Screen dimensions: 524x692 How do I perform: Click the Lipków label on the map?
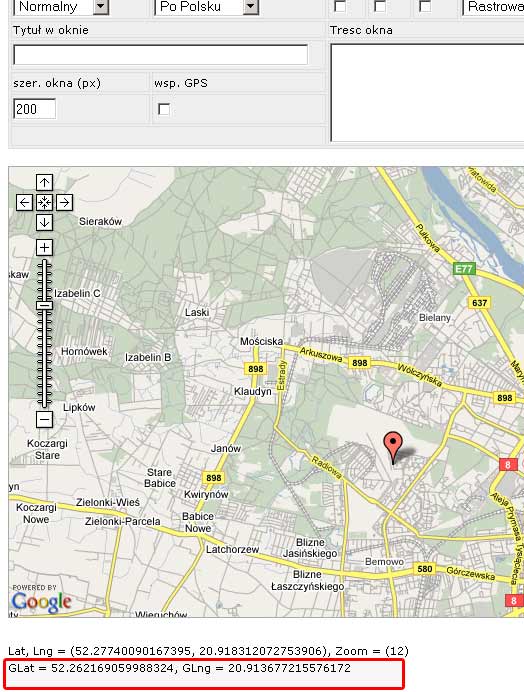(79, 407)
